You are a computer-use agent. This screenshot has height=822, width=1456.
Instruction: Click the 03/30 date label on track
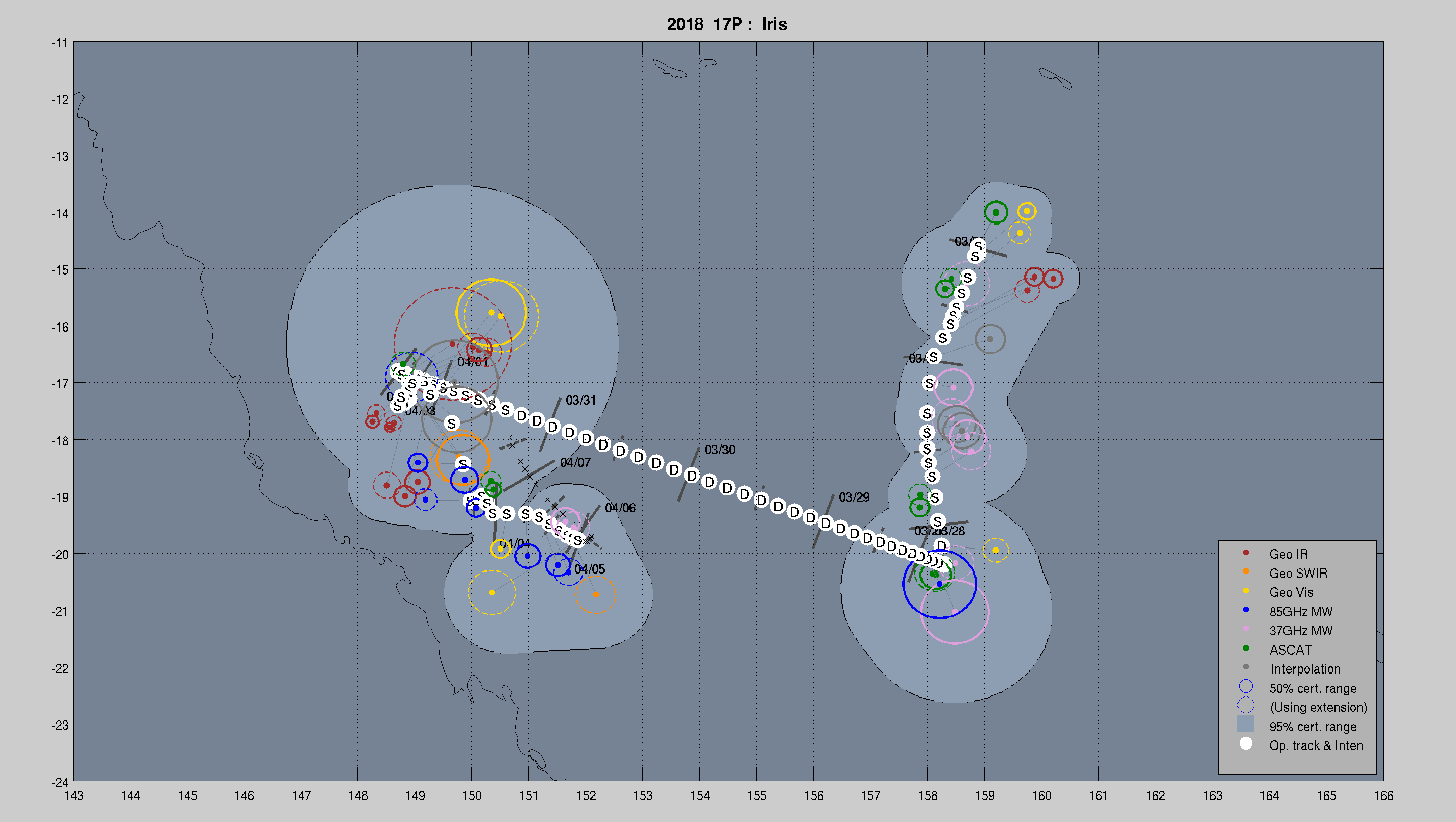coord(719,450)
